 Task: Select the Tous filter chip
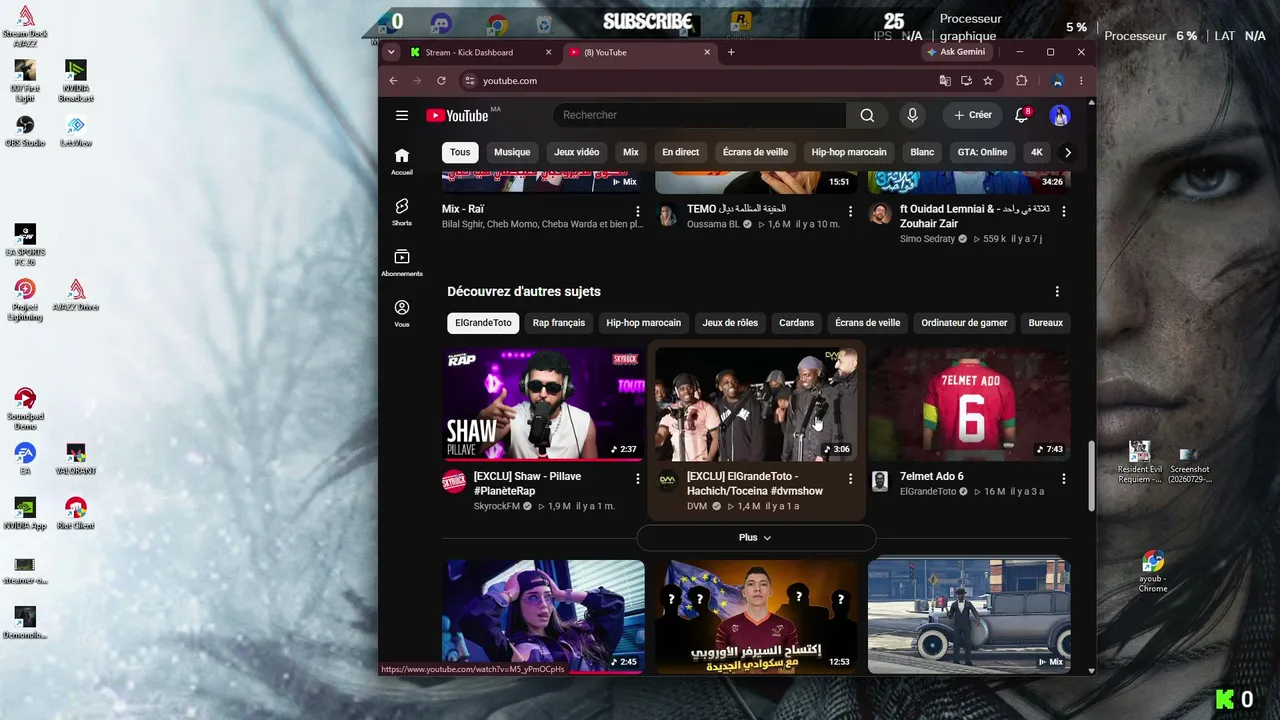click(460, 152)
